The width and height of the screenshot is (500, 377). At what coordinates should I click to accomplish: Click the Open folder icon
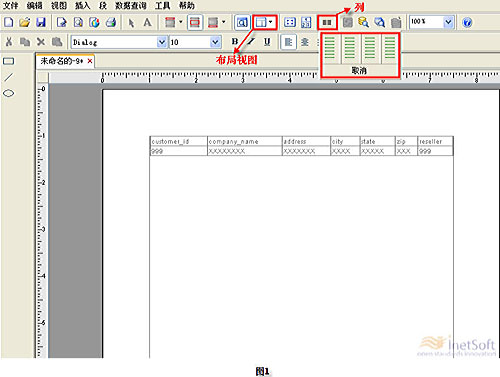point(24,22)
